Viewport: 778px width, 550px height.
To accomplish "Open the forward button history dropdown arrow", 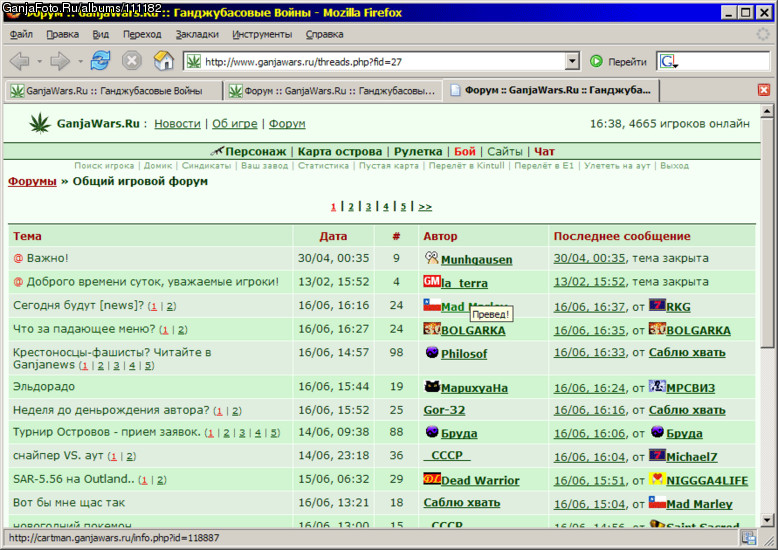I will click(x=80, y=62).
